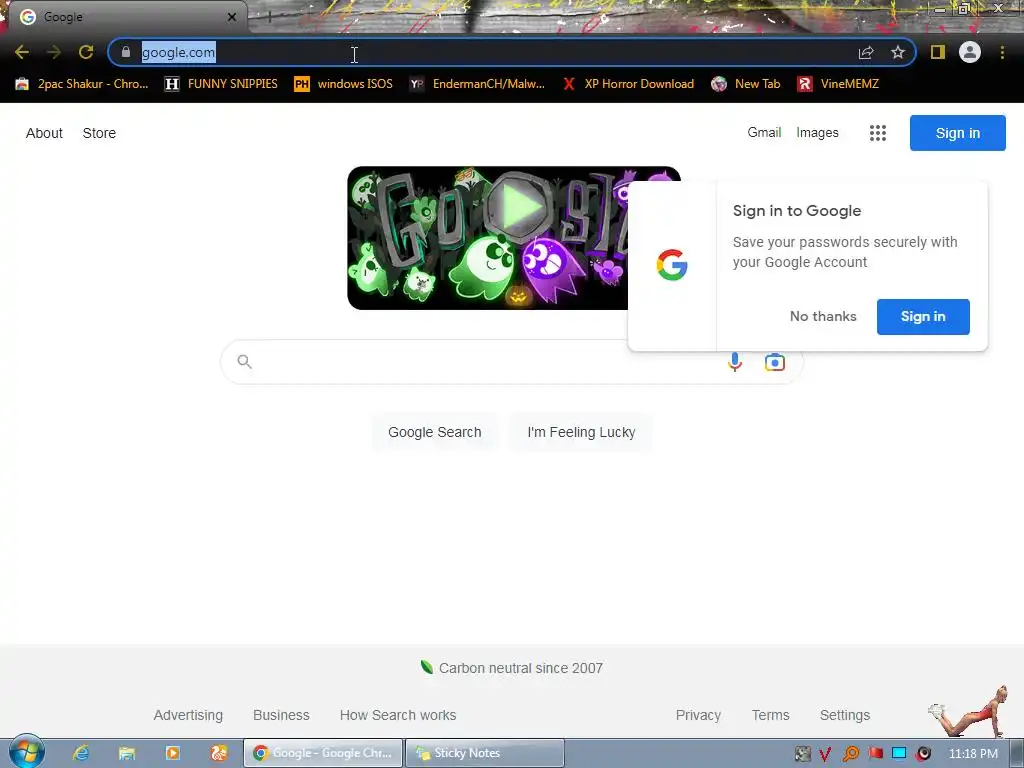The height and width of the screenshot is (768, 1024).
Task: Click the red flag tray icon
Action: tap(876, 754)
